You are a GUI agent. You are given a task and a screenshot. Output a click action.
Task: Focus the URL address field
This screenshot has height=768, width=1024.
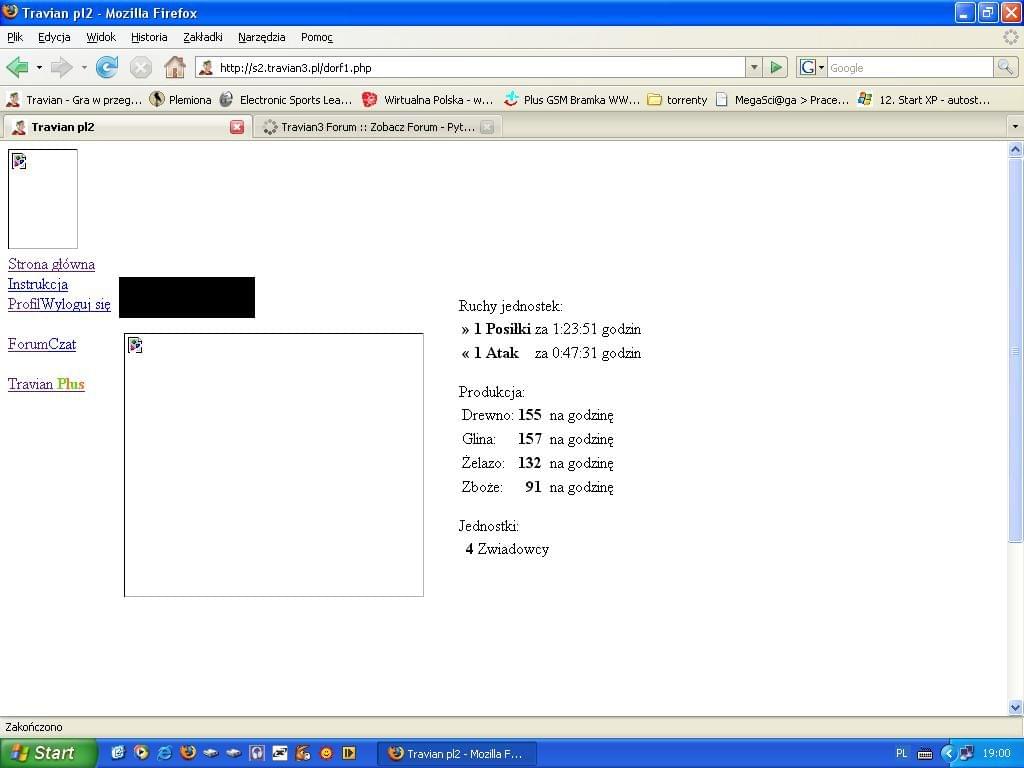[x=480, y=67]
